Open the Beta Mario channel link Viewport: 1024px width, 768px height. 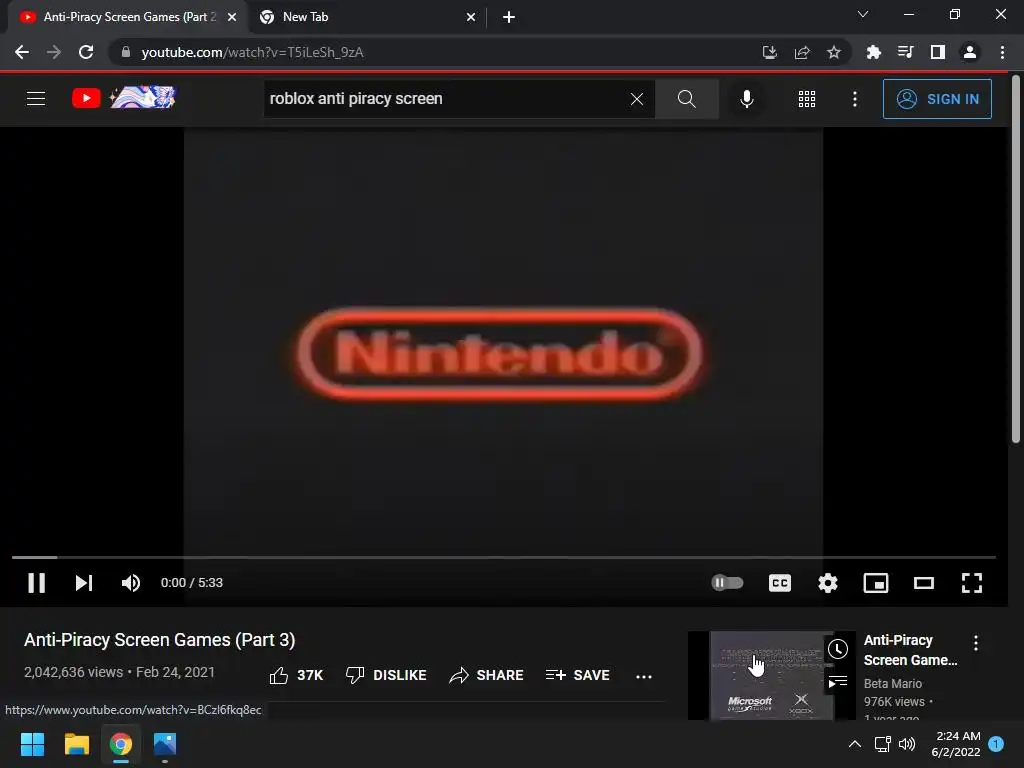coord(893,683)
